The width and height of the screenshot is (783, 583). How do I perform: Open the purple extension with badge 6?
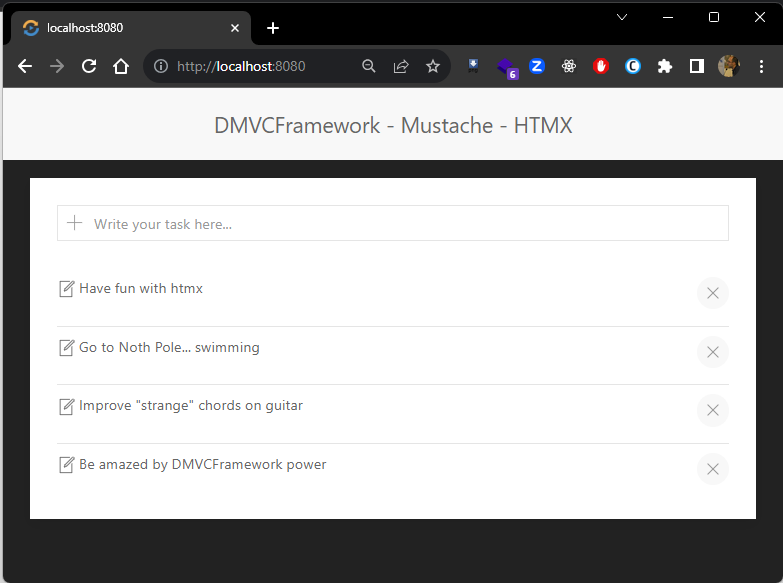[x=506, y=67]
